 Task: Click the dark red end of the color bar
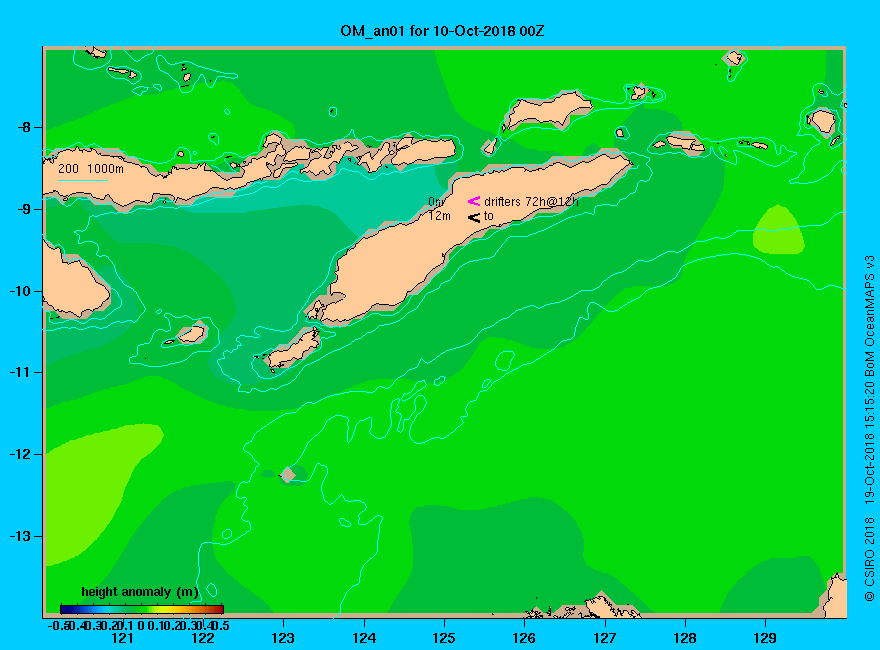click(x=221, y=609)
